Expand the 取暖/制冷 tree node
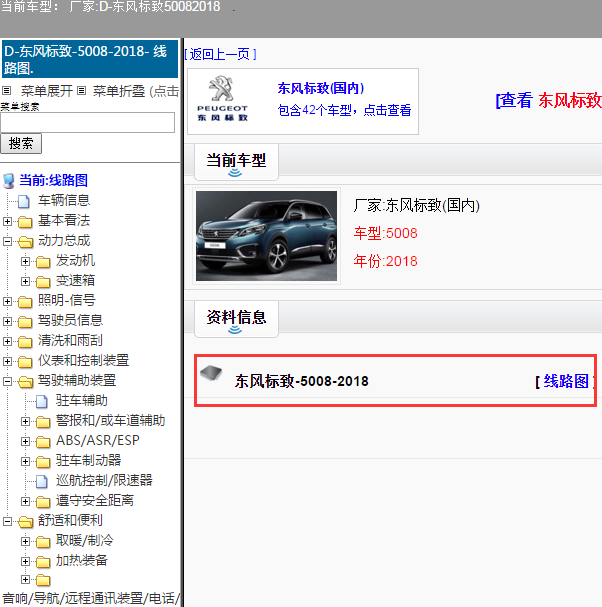The width and height of the screenshot is (602, 607). (x=25, y=541)
